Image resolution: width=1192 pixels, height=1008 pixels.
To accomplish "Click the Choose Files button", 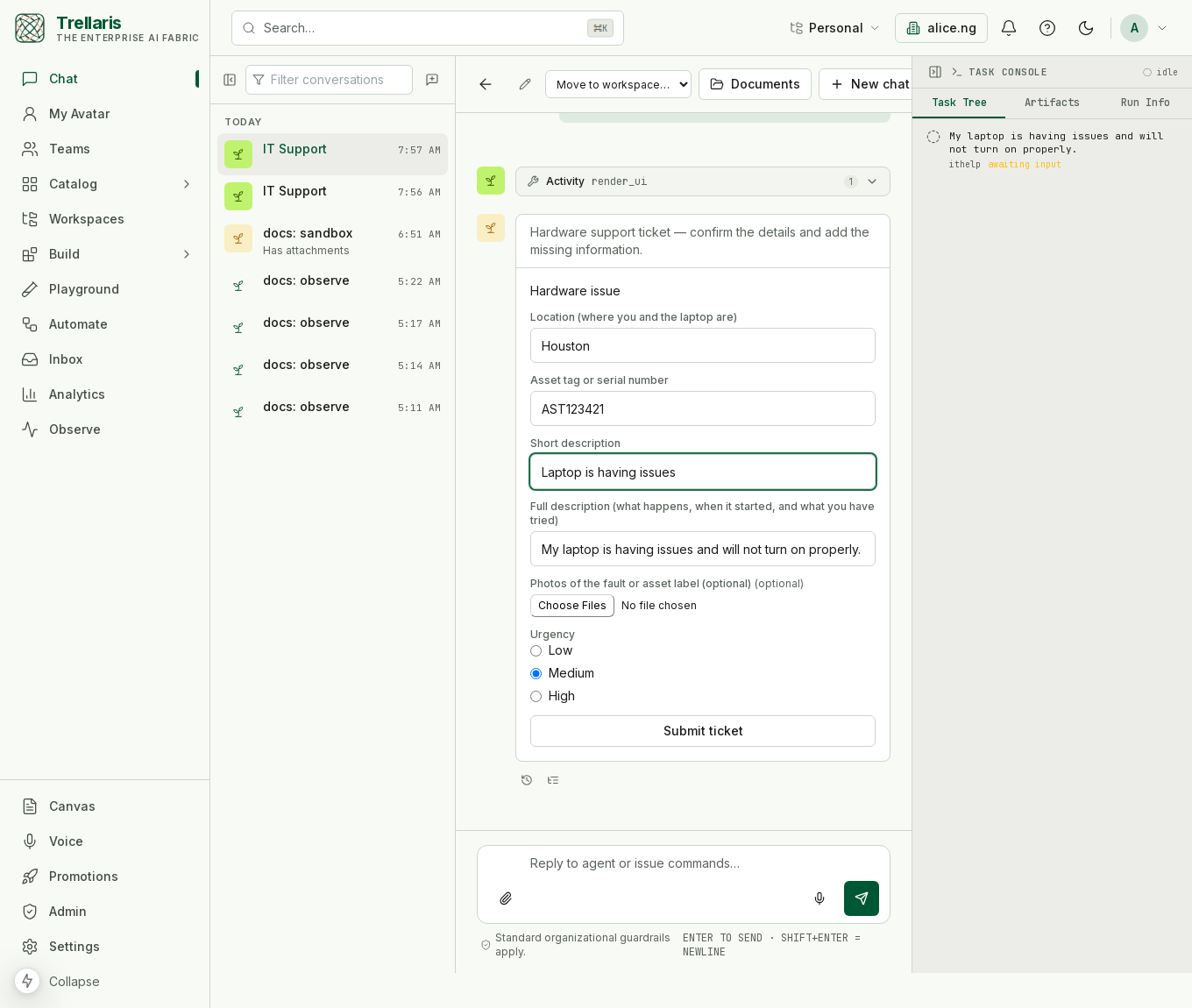I will (572, 606).
